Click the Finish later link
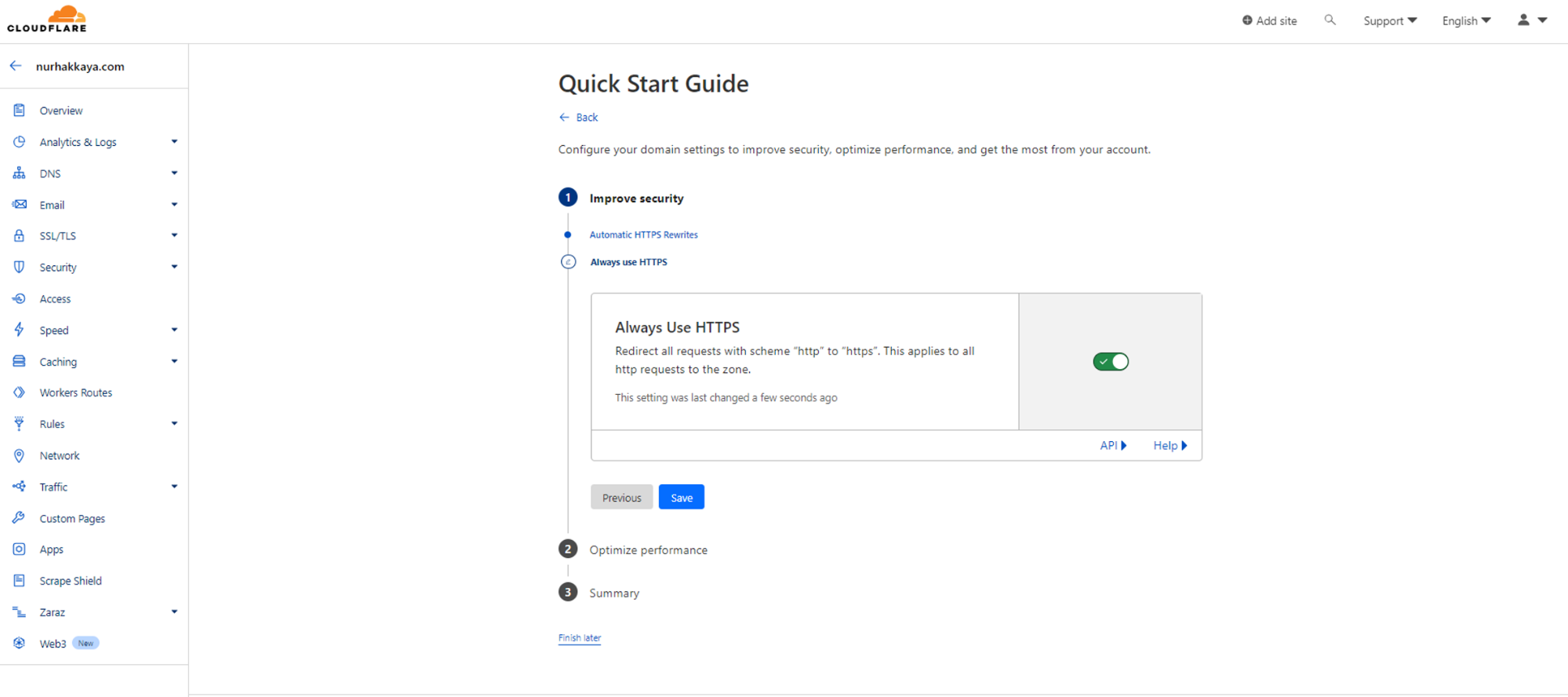 click(580, 637)
